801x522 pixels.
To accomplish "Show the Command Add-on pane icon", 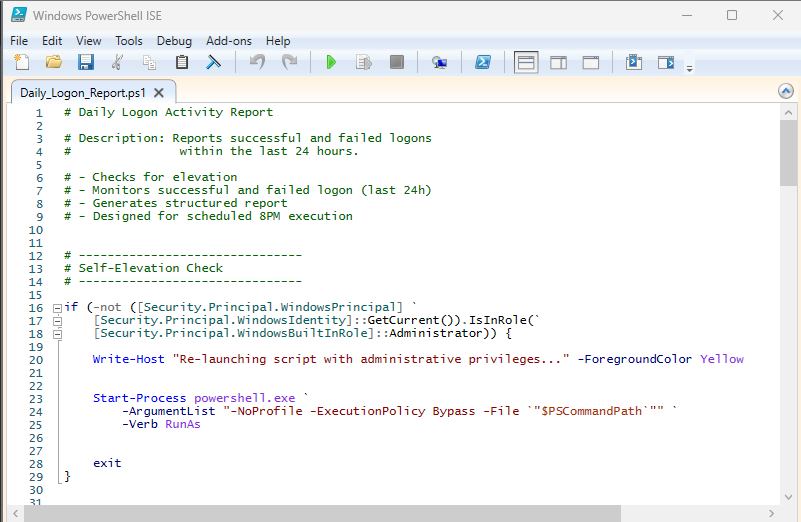I will [666, 62].
